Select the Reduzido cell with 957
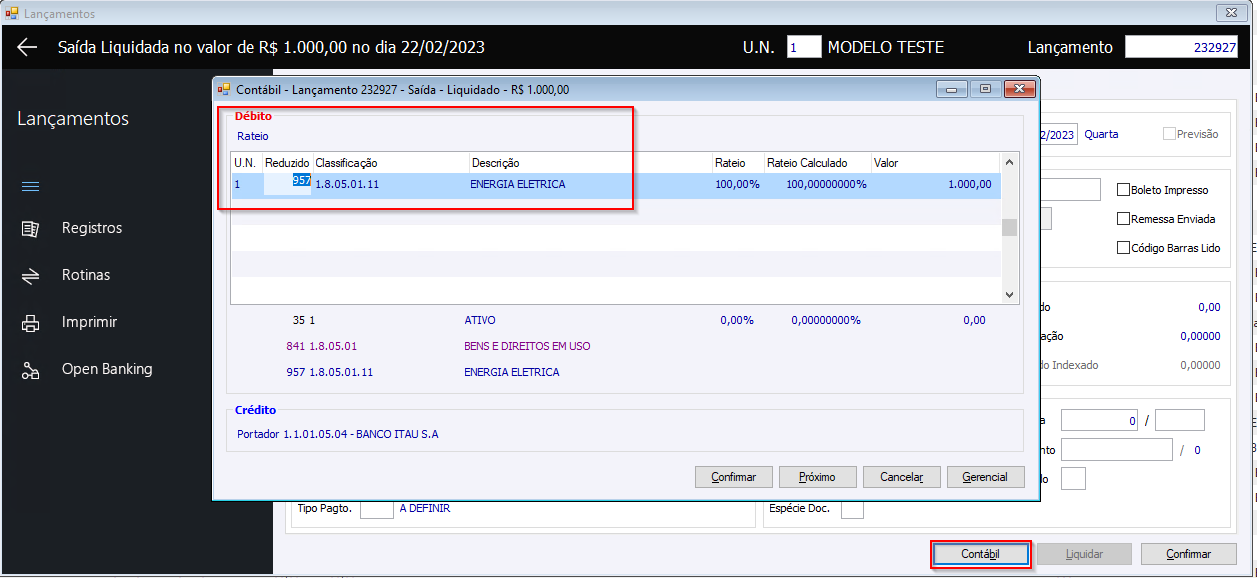Viewport: 1257px width, 578px height. pos(288,184)
